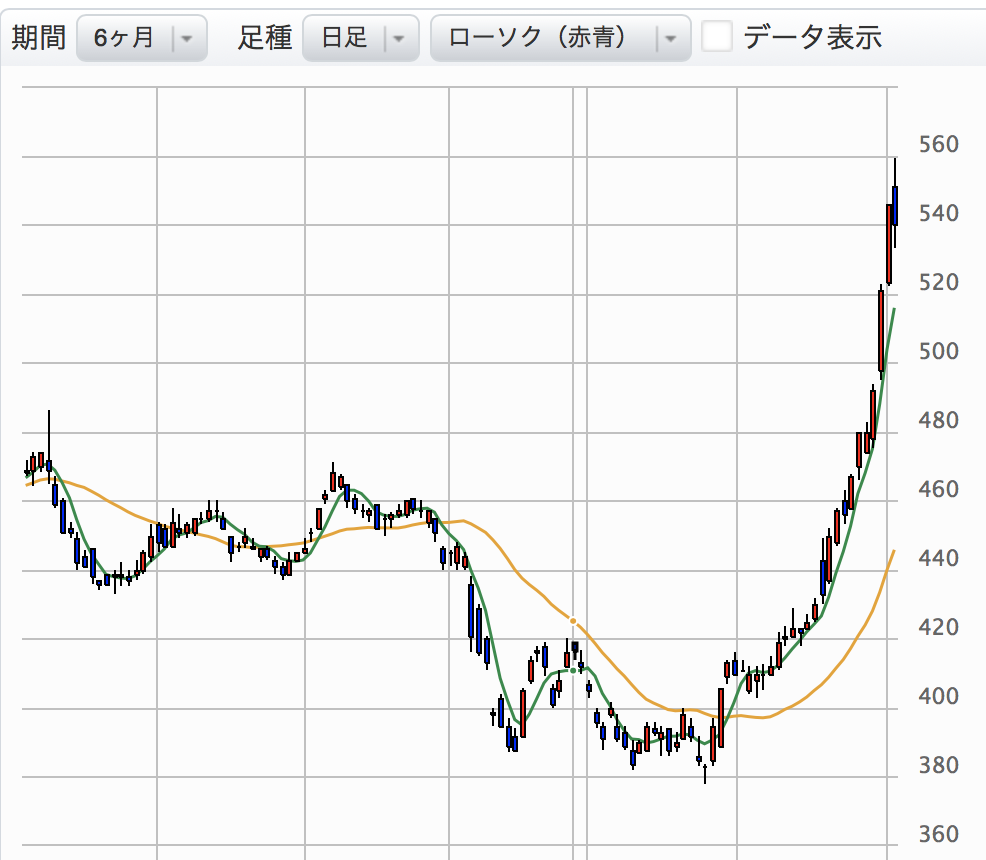Click the dot marker on the orange line
The height and width of the screenshot is (860, 986).
click(572, 620)
